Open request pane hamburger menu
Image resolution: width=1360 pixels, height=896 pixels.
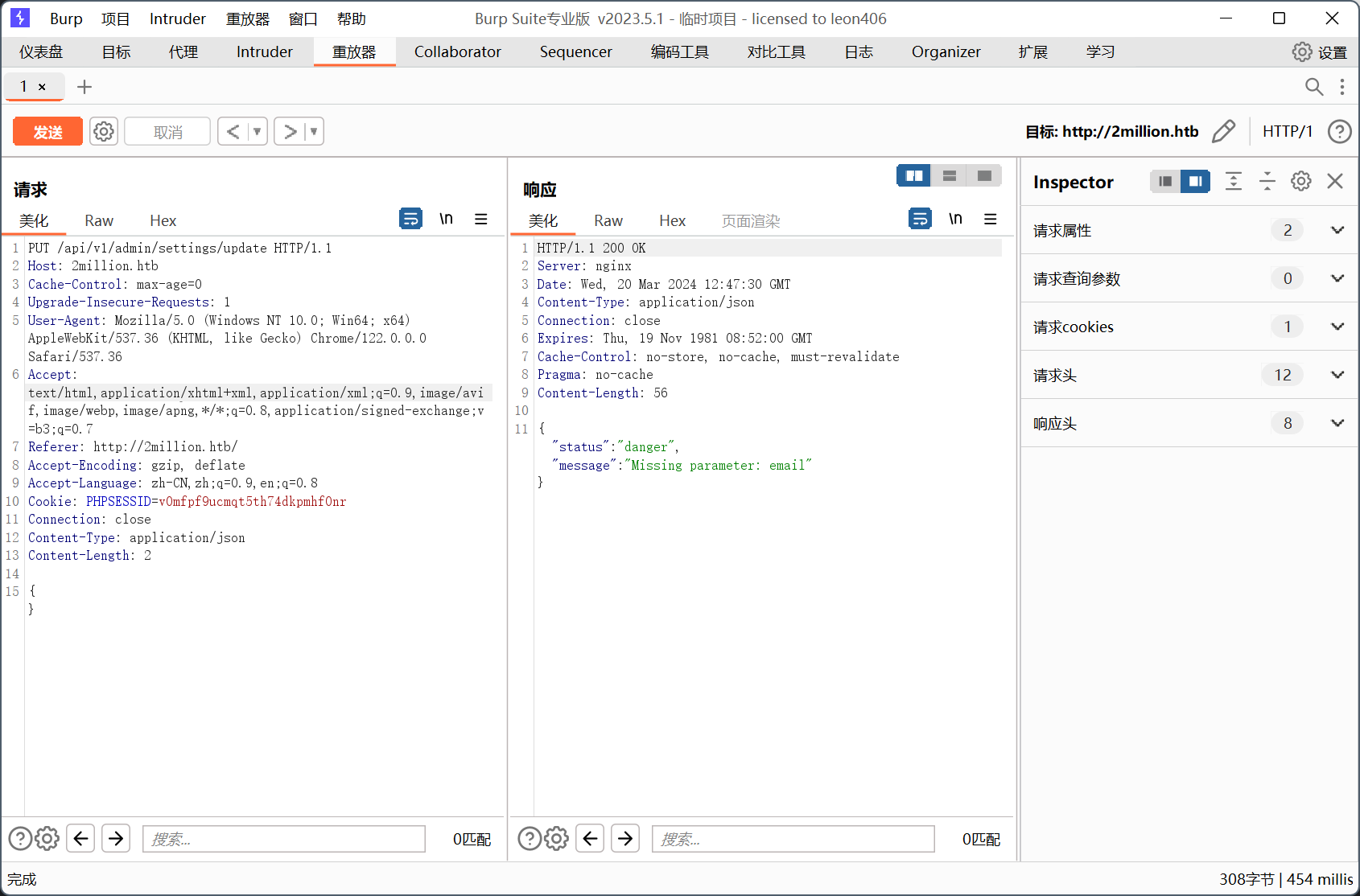[x=481, y=219]
